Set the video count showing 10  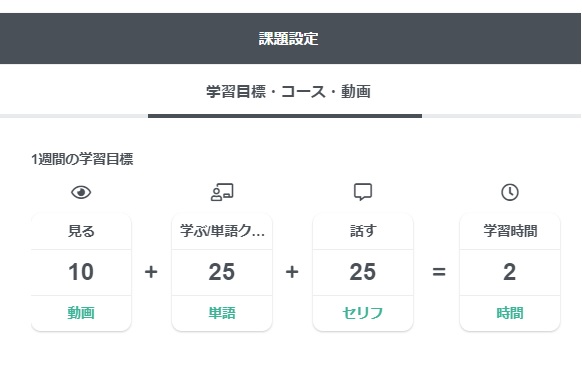click(81, 272)
